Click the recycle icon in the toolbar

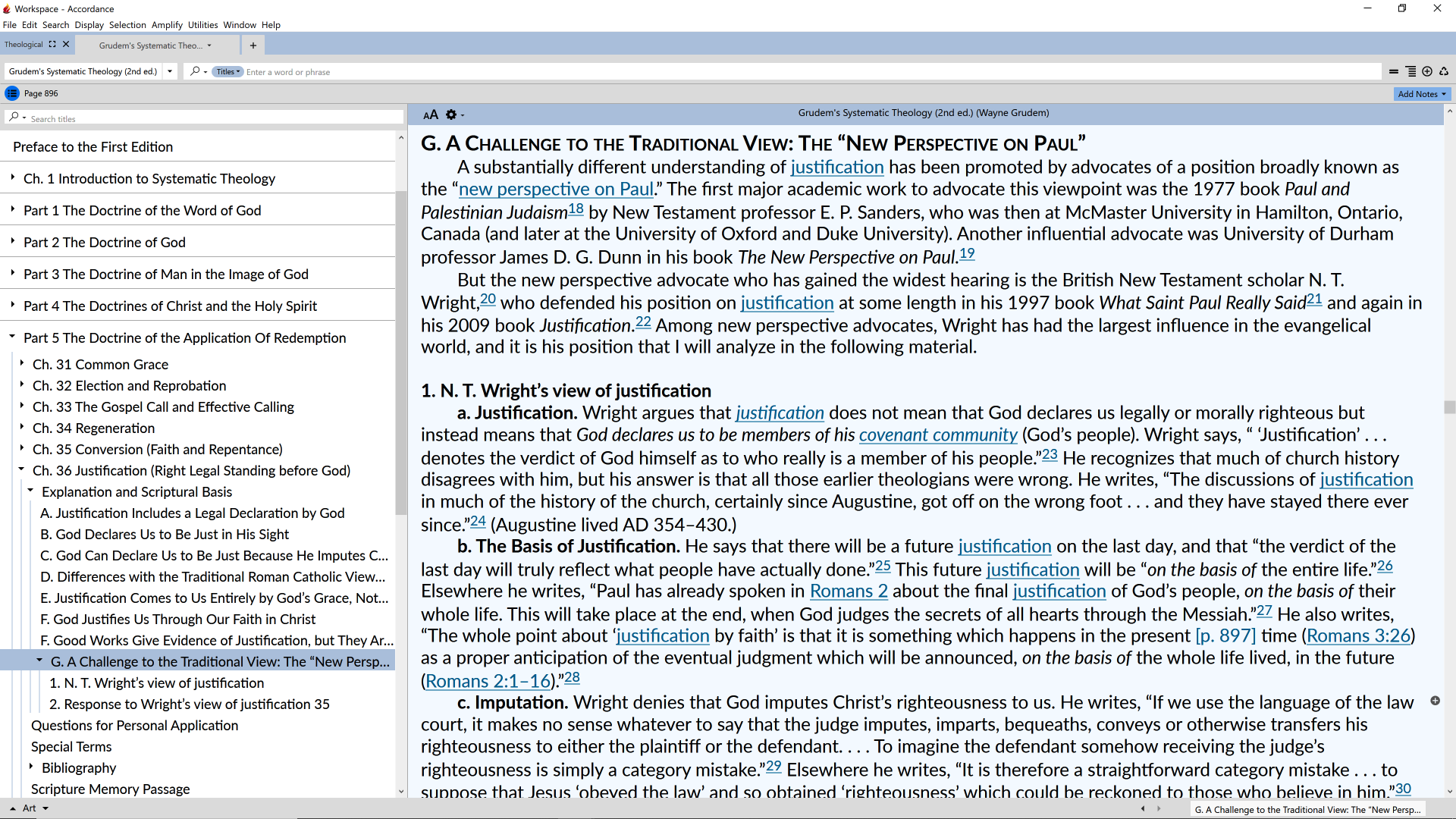(x=1444, y=71)
